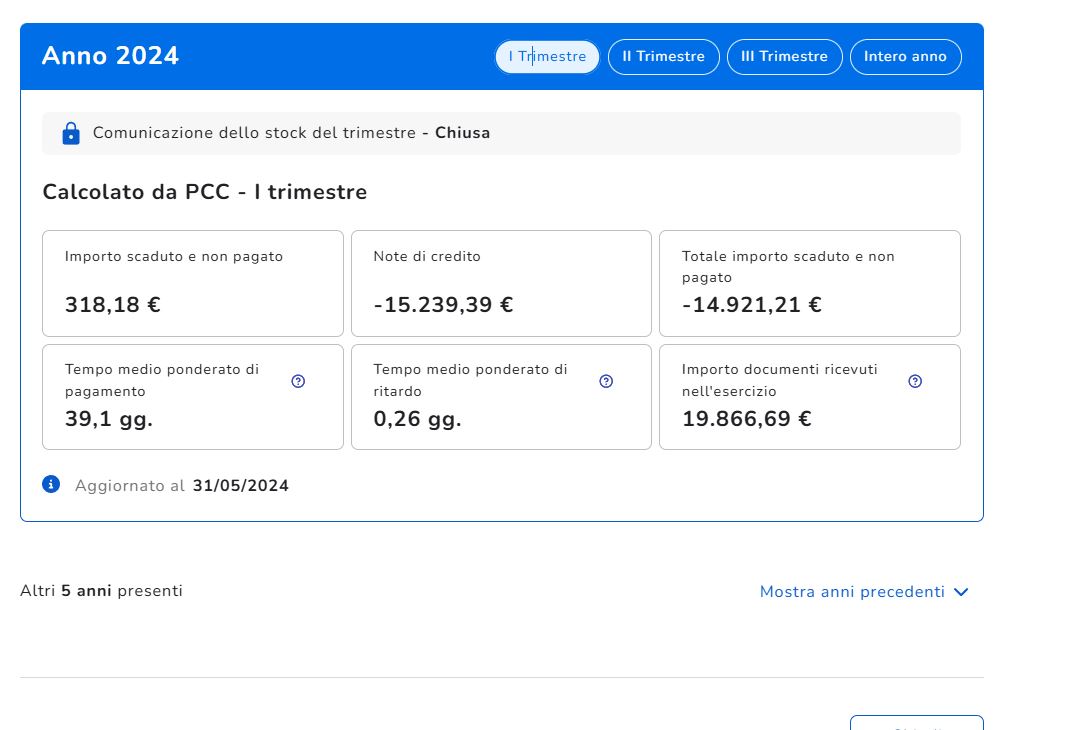Click the 31/05/2024 update date
Viewport: 1073px width, 730px height.
click(241, 486)
